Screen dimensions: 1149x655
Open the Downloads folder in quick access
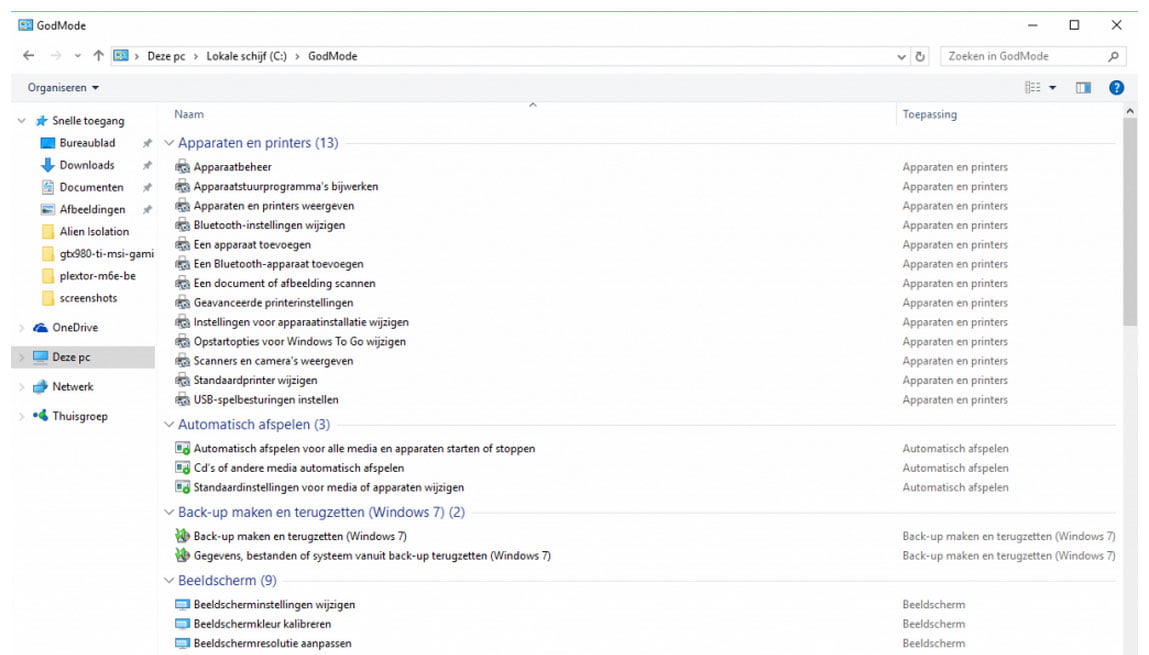[x=87, y=165]
